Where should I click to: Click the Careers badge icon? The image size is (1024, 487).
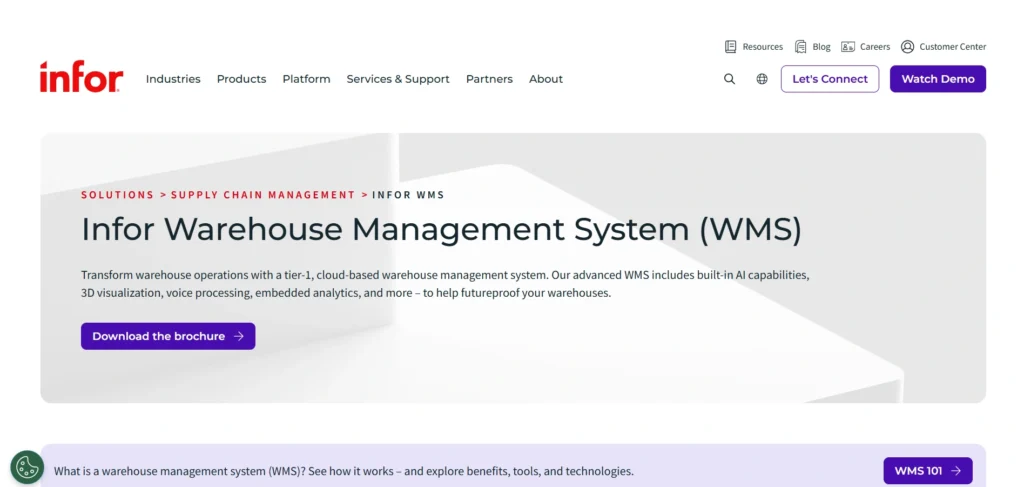(848, 46)
